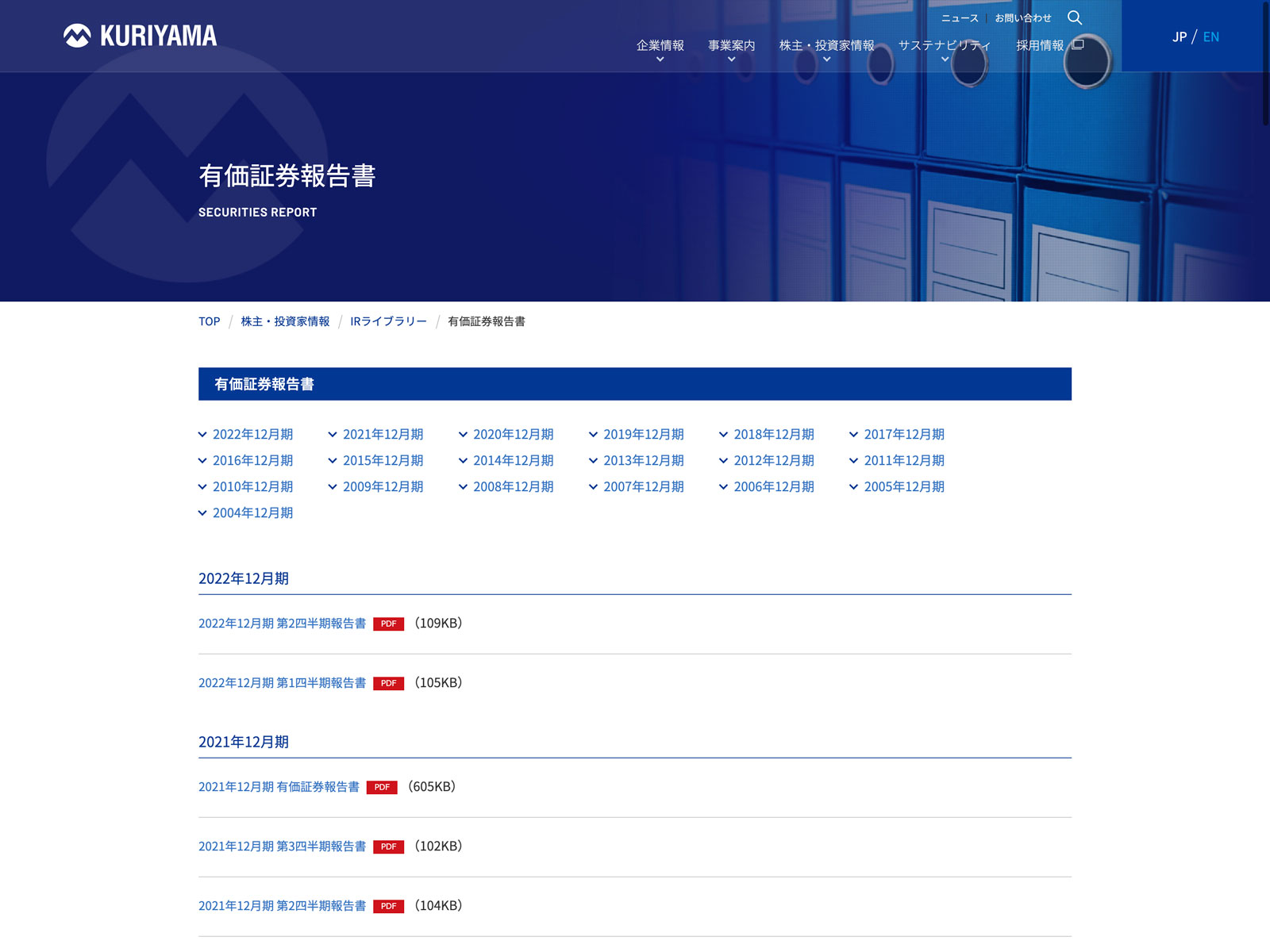The width and height of the screenshot is (1270, 952).
Task: Open PDF icon for 2022年12月期 第1四半期報告書
Action: pos(388,684)
